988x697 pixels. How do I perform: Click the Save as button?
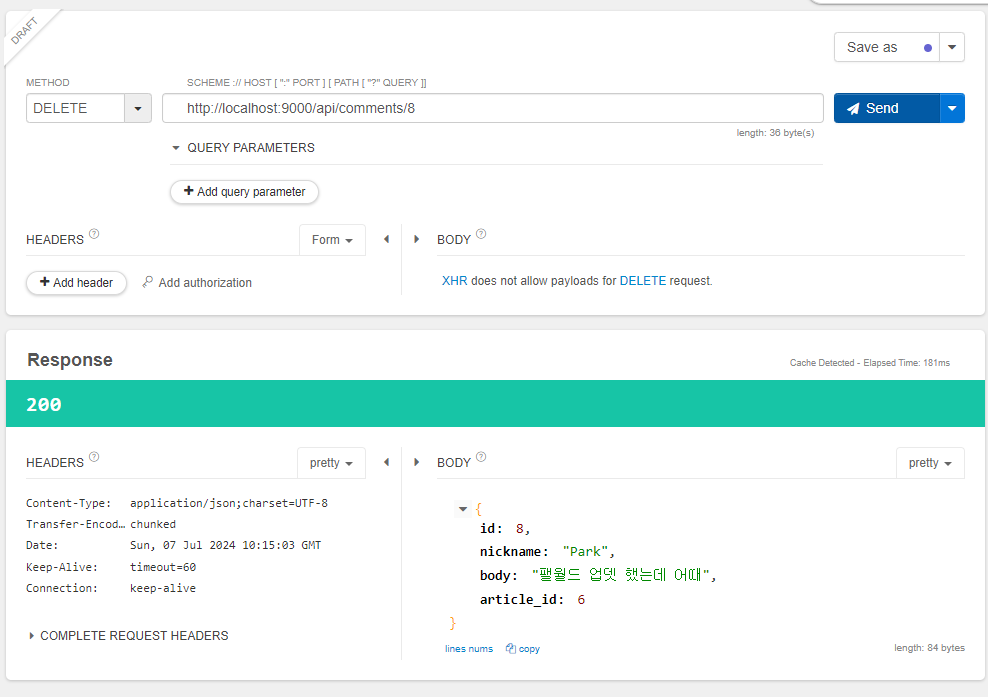tap(887, 47)
